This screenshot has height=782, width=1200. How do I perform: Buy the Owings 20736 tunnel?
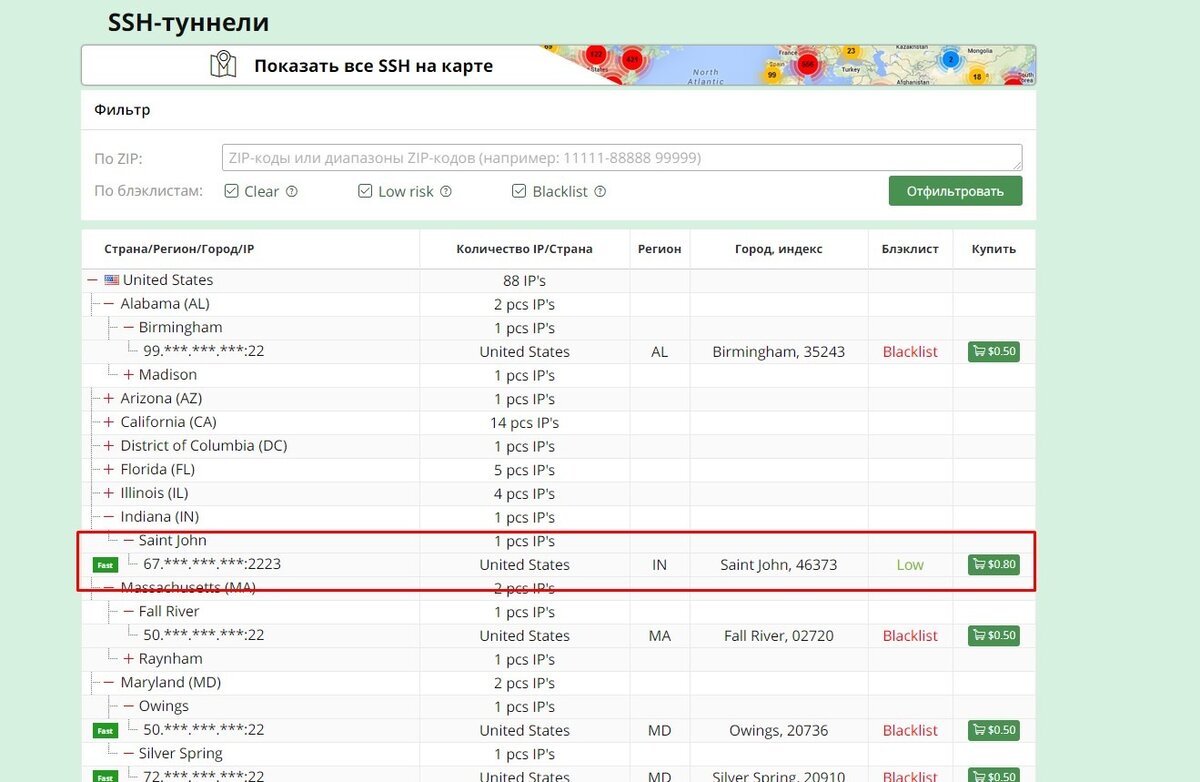(994, 730)
